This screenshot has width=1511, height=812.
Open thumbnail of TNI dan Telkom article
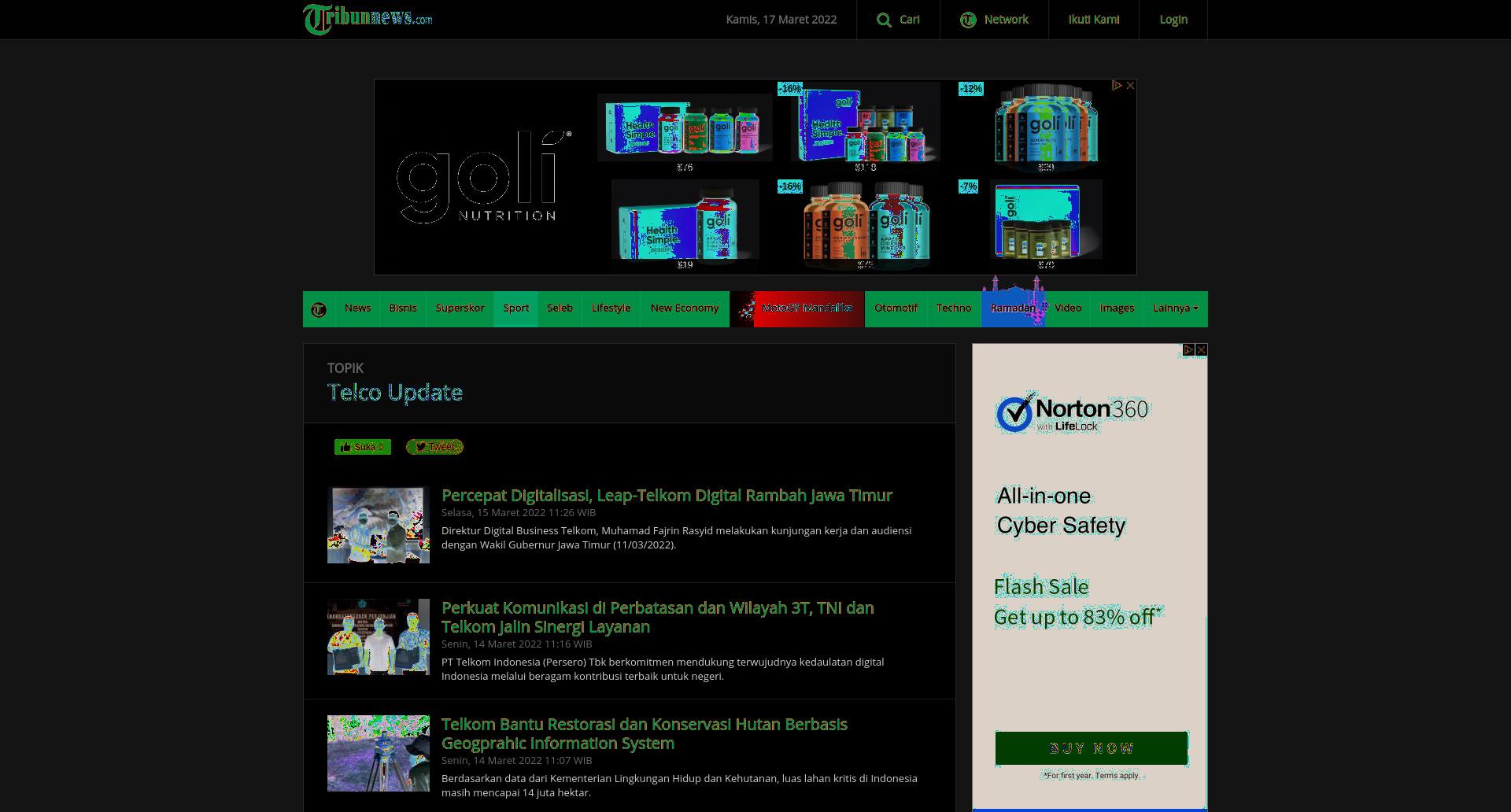[x=379, y=637]
